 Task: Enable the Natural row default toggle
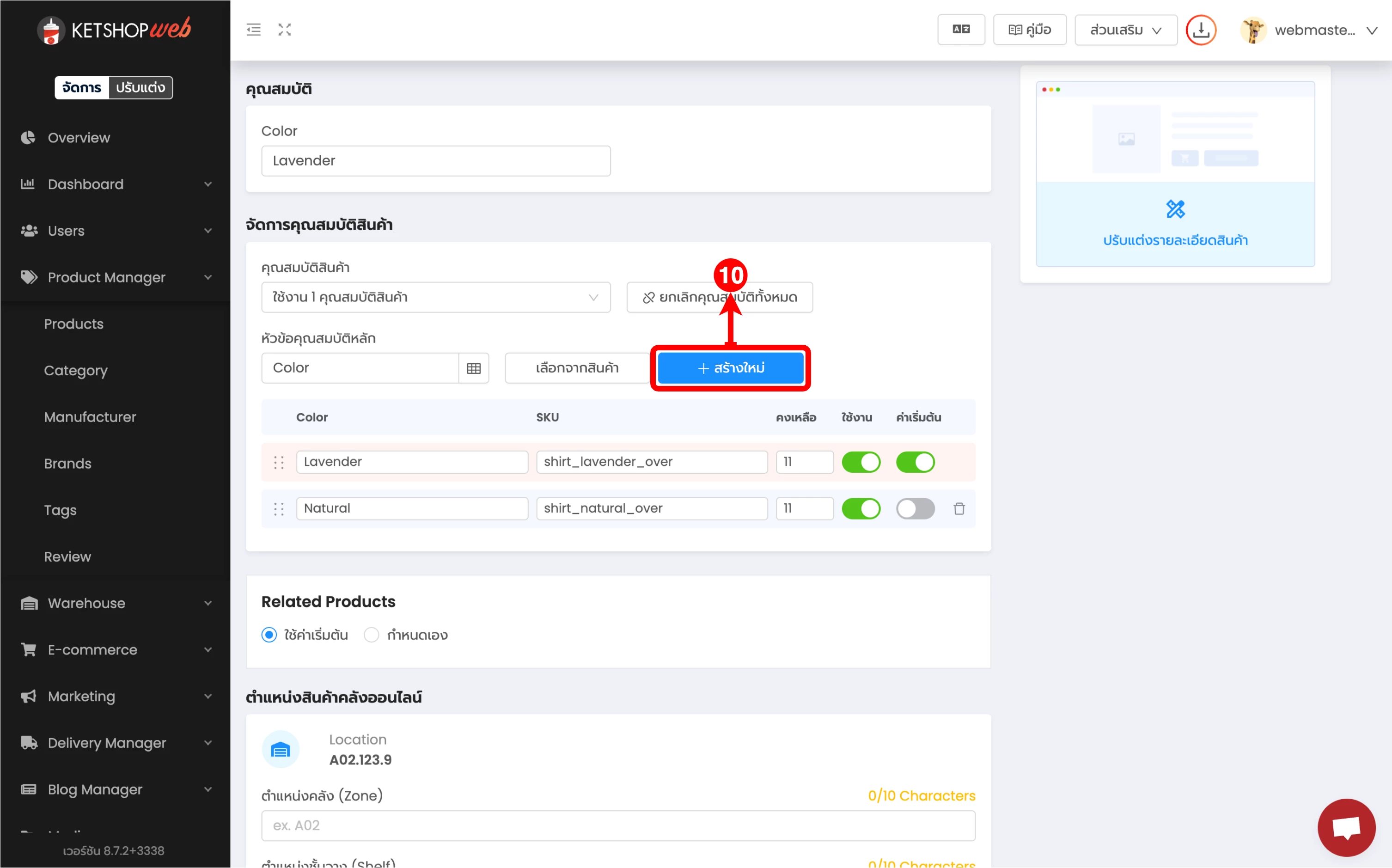[915, 508]
